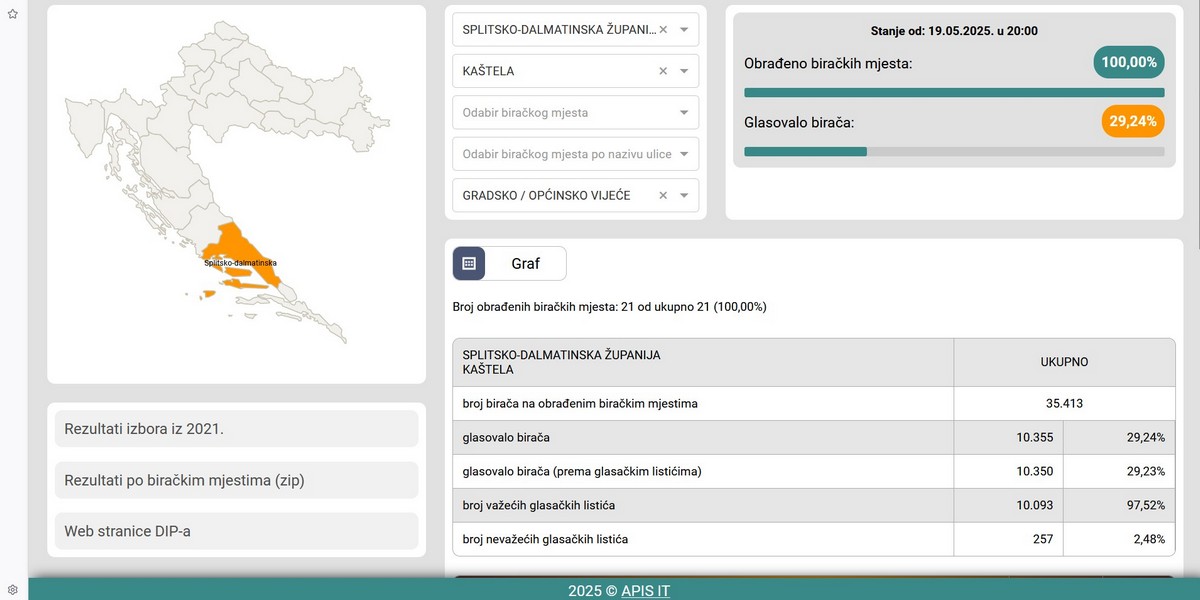Click the Glasovalo birača progress bar
This screenshot has height=600, width=1200.
click(x=954, y=151)
